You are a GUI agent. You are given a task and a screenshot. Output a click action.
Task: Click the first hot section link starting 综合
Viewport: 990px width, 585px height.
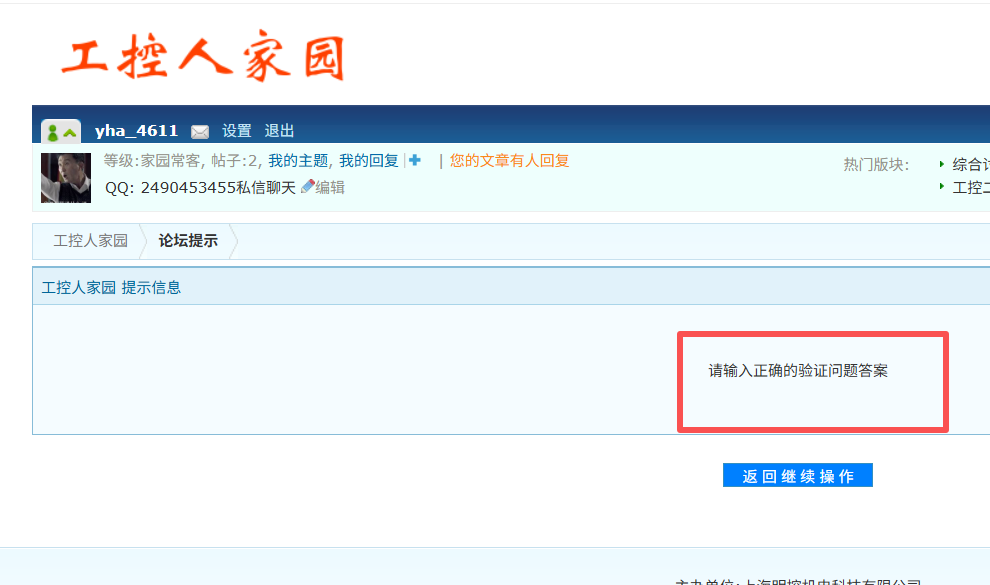pyautogui.click(x=970, y=165)
